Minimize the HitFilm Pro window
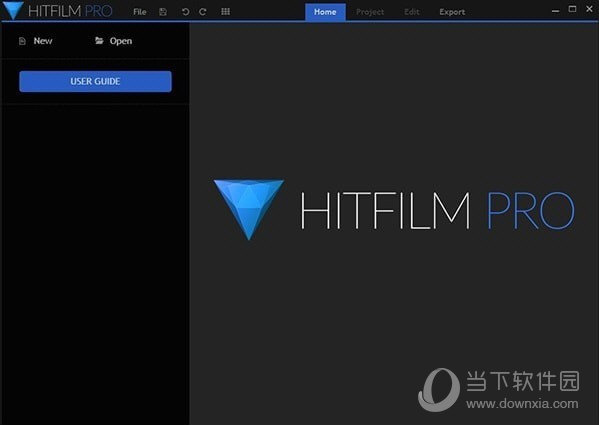 pyautogui.click(x=555, y=11)
